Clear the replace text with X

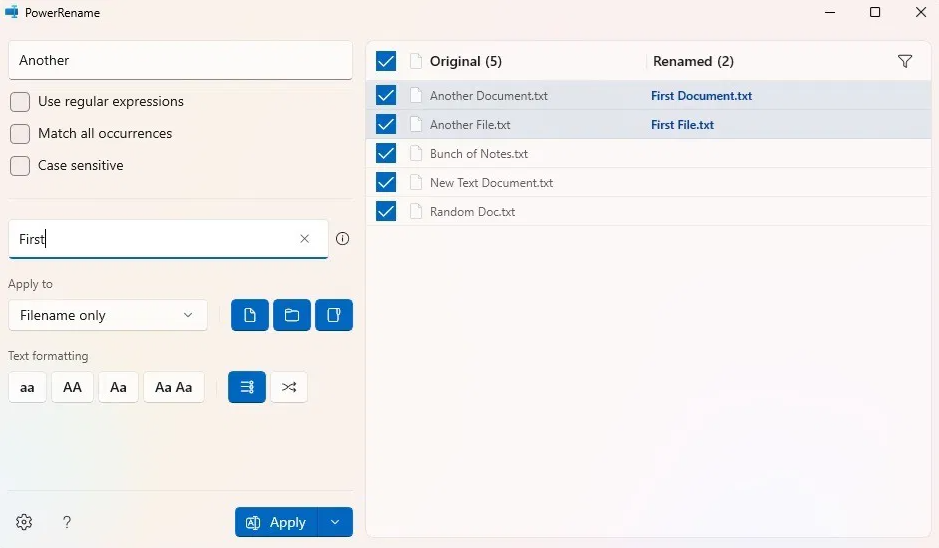tap(304, 238)
